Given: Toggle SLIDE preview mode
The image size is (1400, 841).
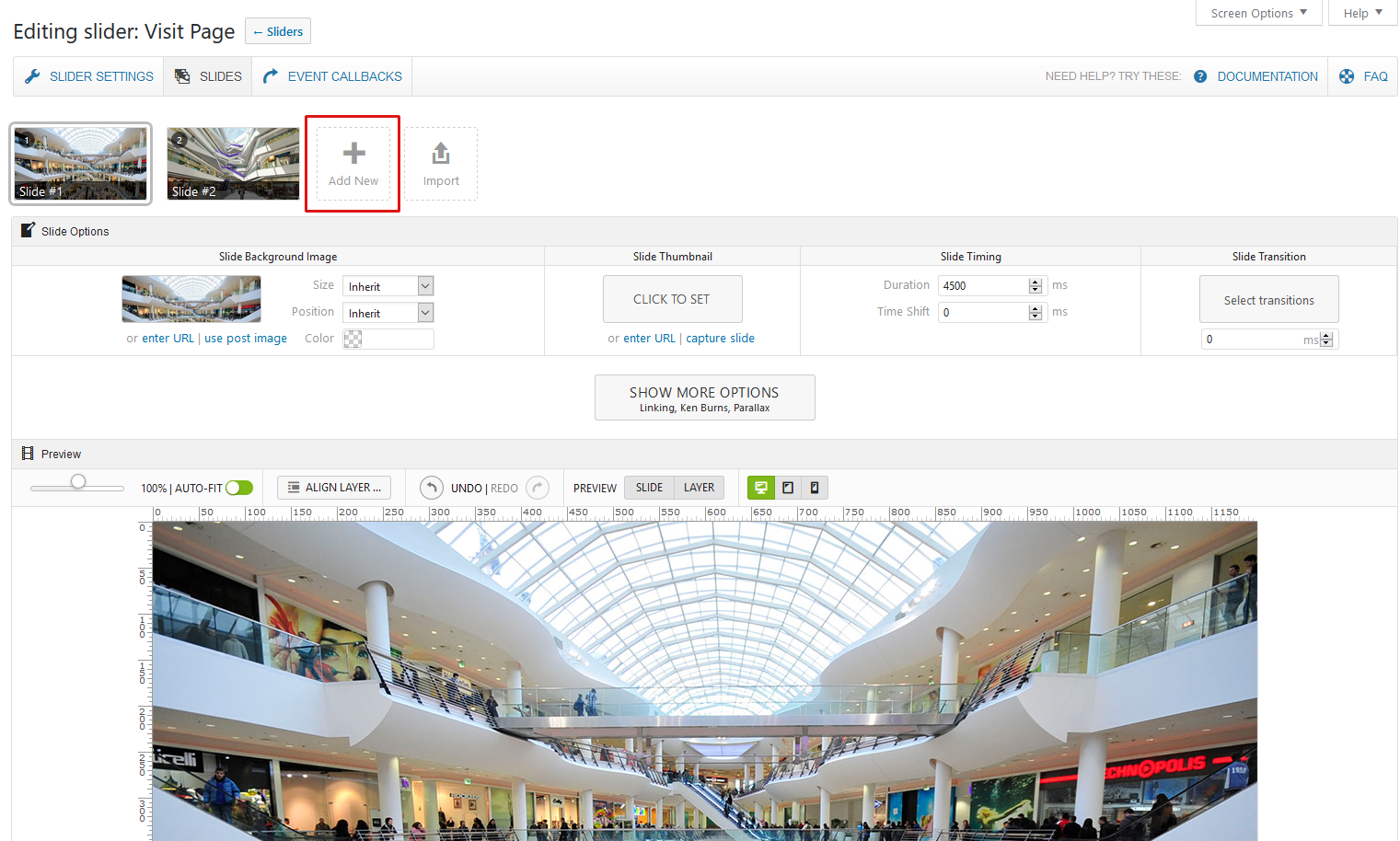Looking at the screenshot, I should point(649,488).
